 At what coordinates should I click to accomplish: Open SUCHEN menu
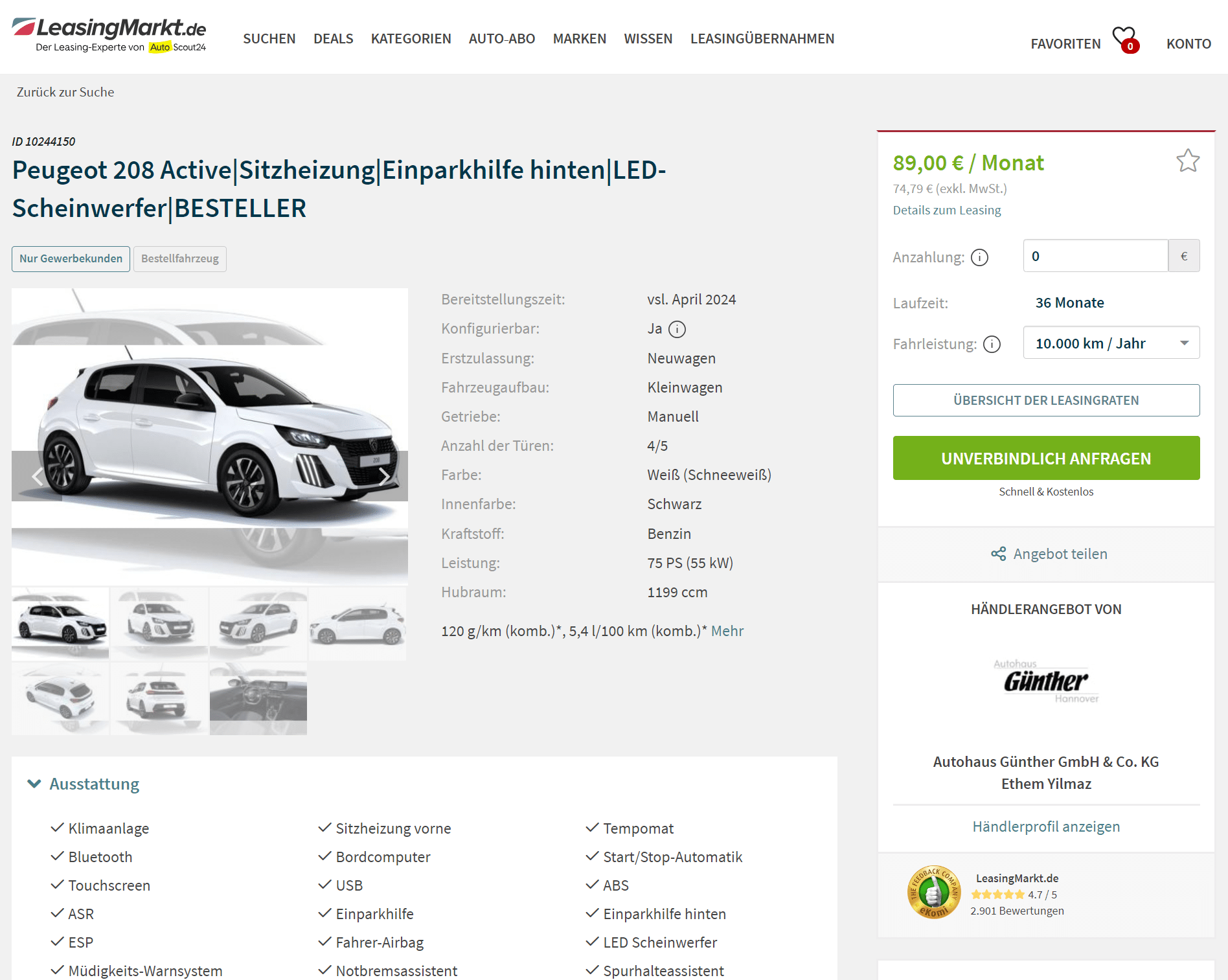pyautogui.click(x=269, y=39)
